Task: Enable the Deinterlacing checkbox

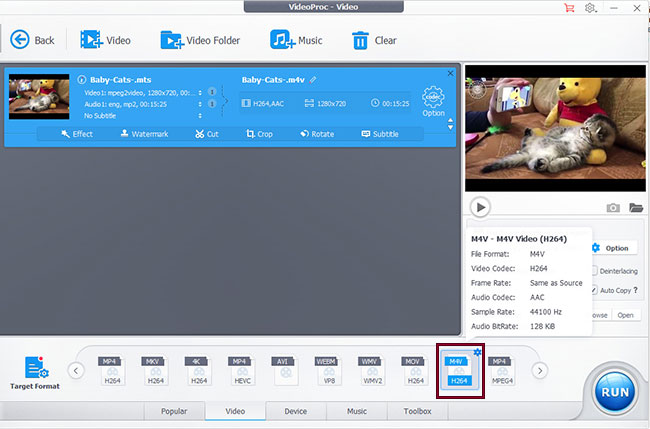Action: tap(593, 271)
